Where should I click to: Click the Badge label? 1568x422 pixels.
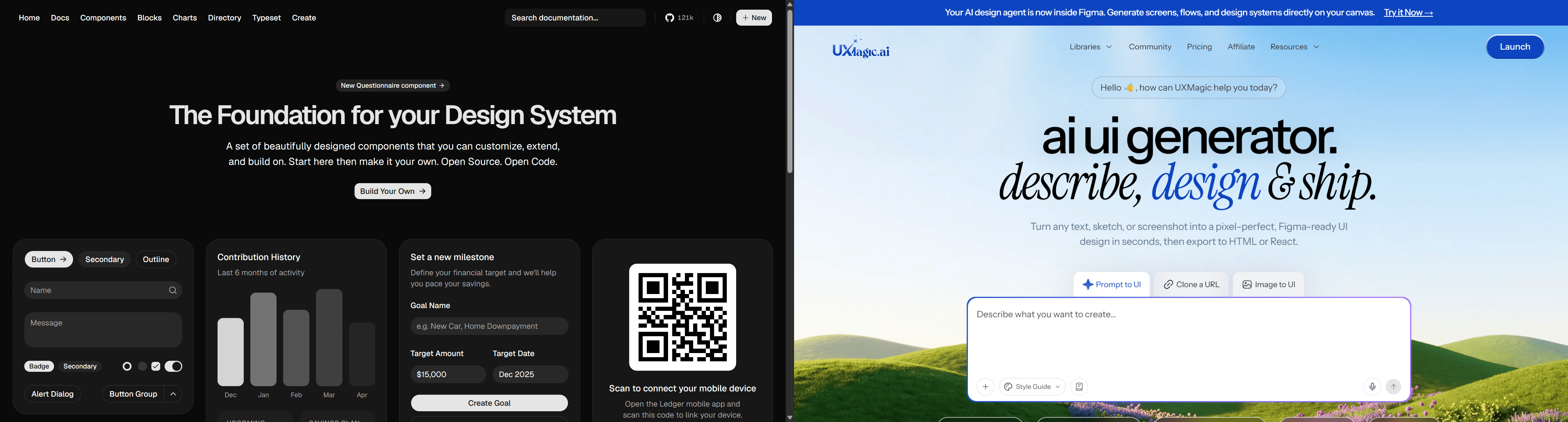(39, 367)
